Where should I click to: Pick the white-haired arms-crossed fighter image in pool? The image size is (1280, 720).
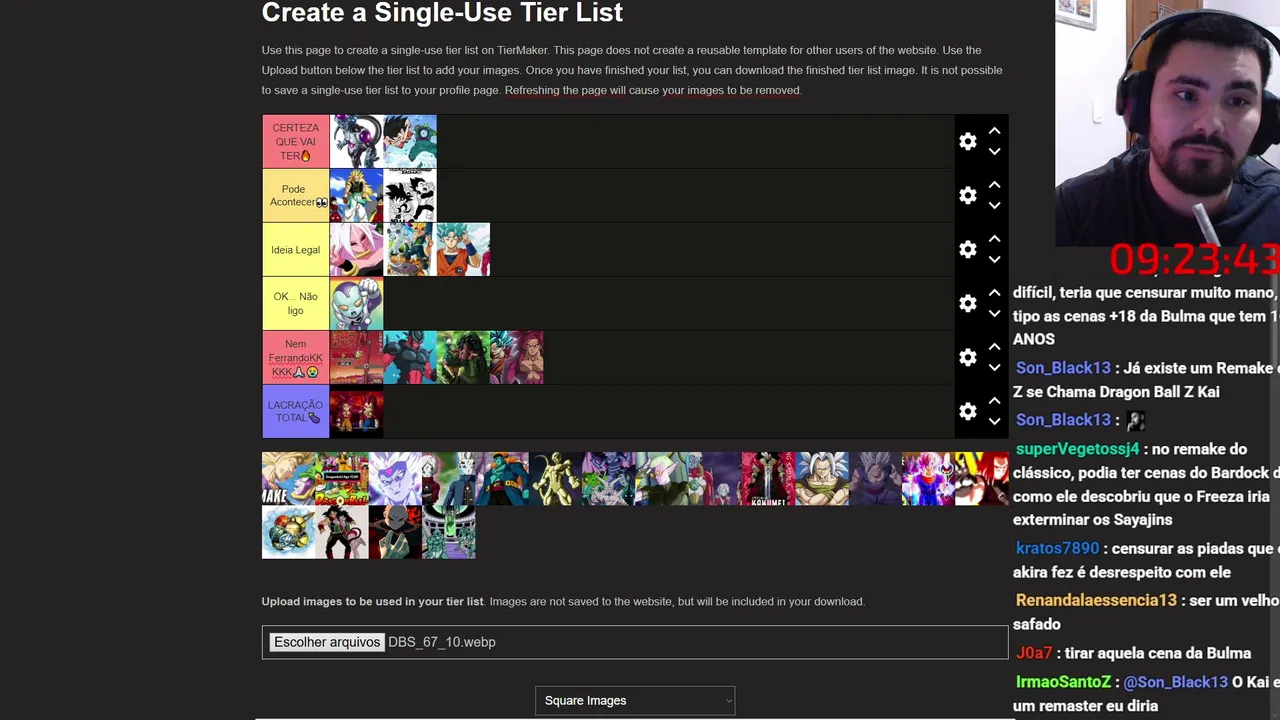(822, 479)
